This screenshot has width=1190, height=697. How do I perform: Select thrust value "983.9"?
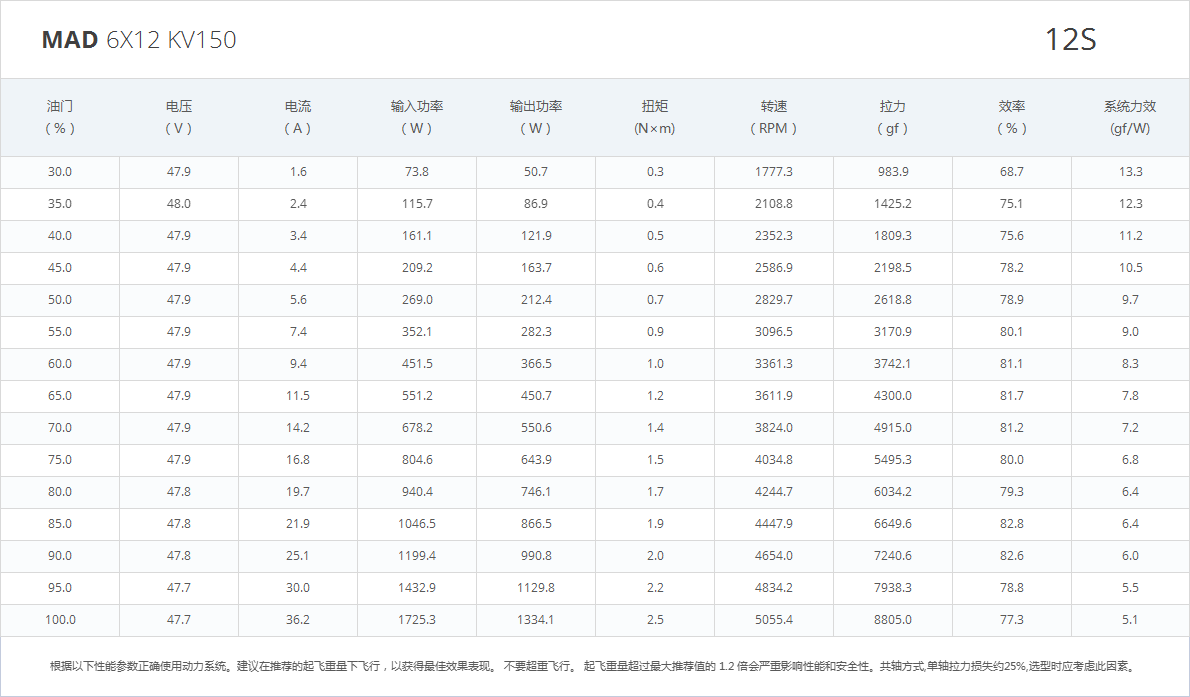[x=893, y=172]
